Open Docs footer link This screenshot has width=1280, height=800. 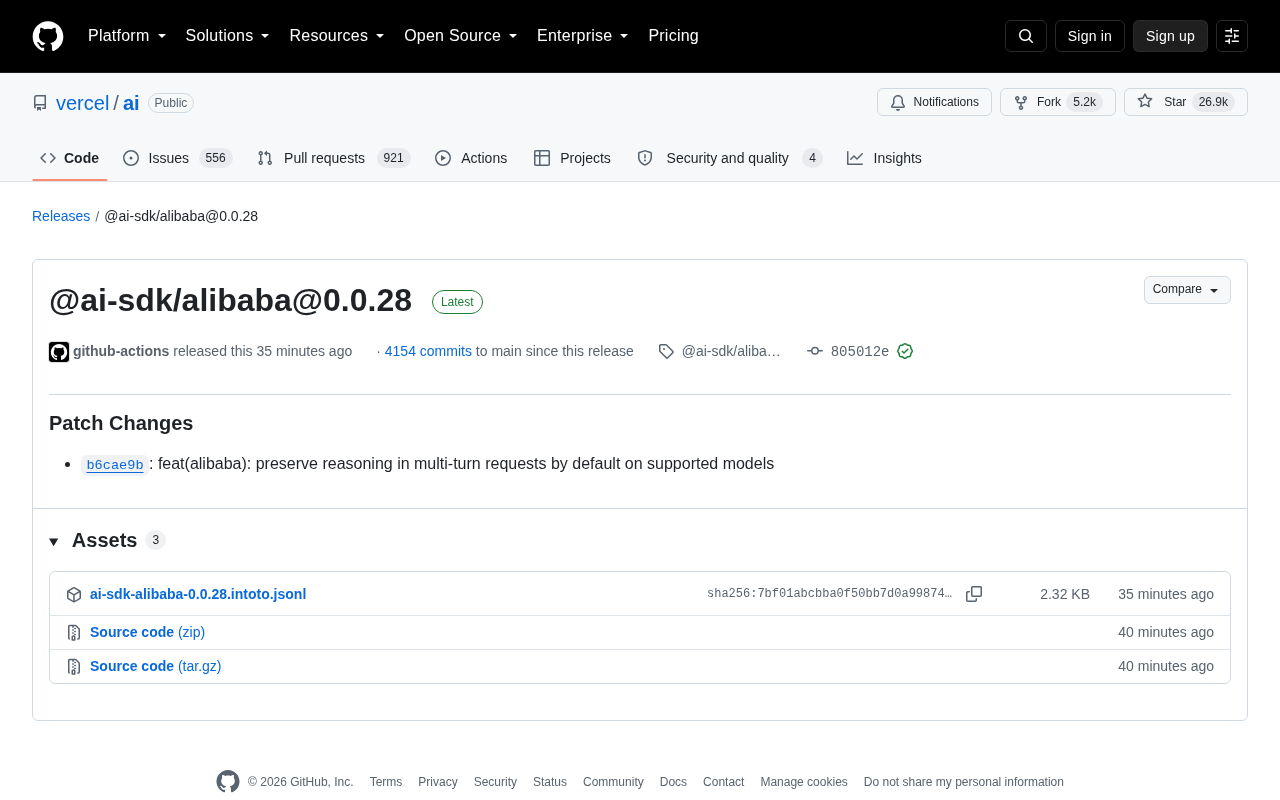click(673, 782)
